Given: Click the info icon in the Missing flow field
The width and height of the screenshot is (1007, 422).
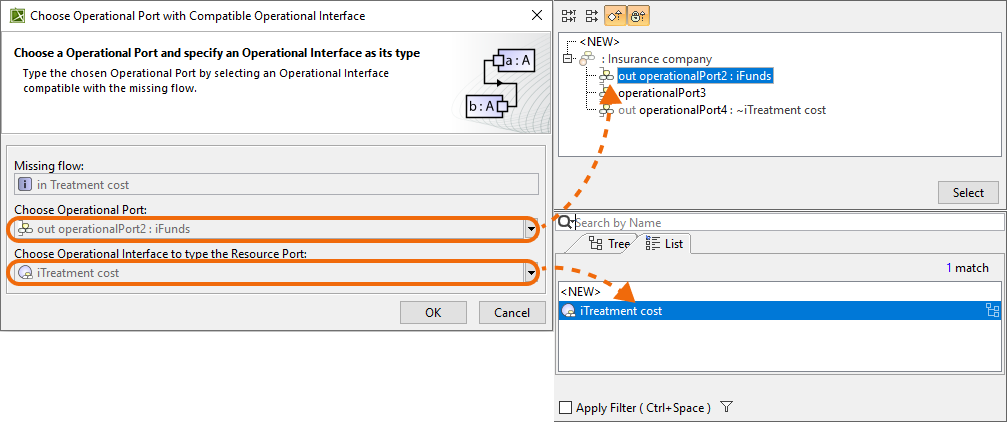Looking at the screenshot, I should click(24, 184).
